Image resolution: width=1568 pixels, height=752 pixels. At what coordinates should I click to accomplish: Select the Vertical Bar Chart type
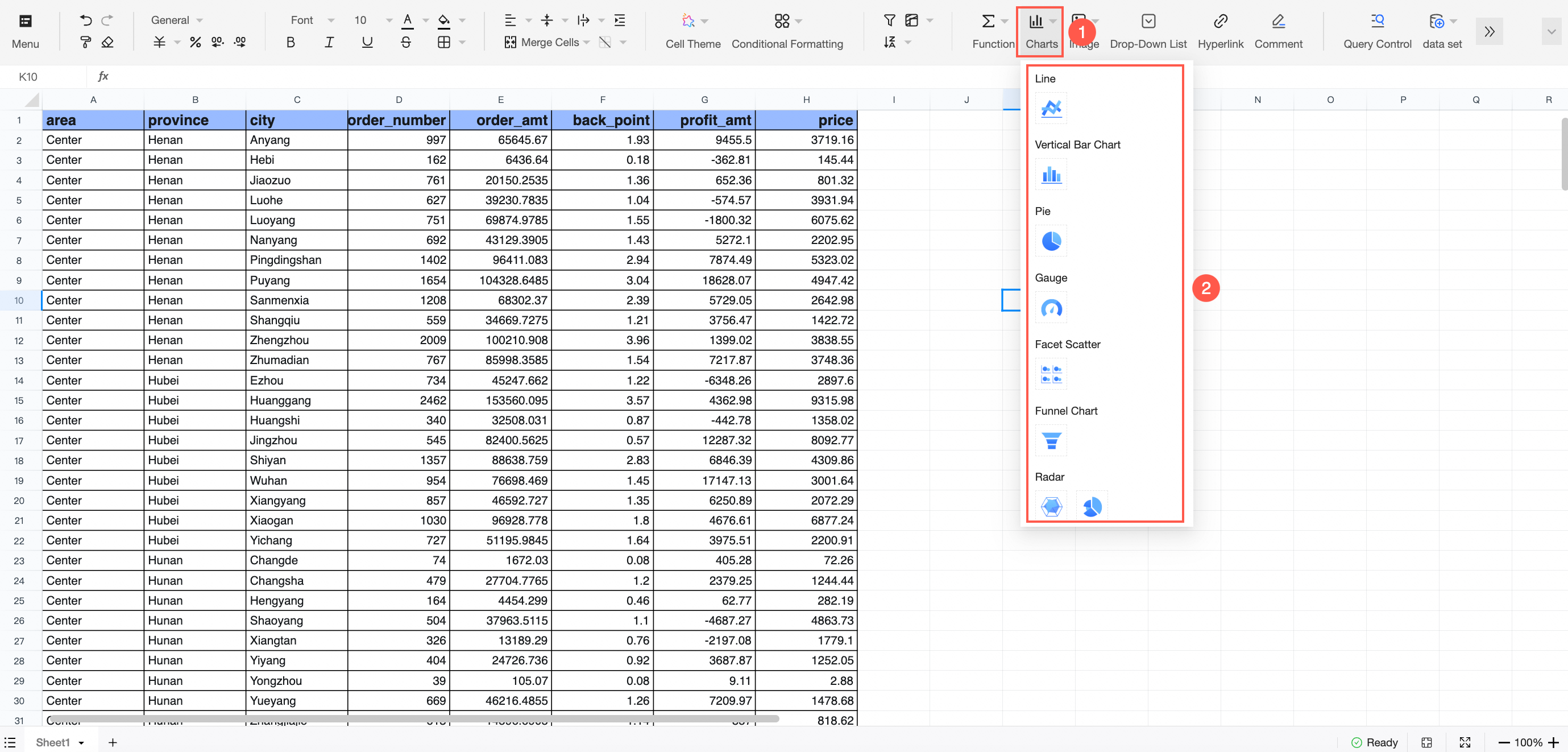click(x=1051, y=175)
